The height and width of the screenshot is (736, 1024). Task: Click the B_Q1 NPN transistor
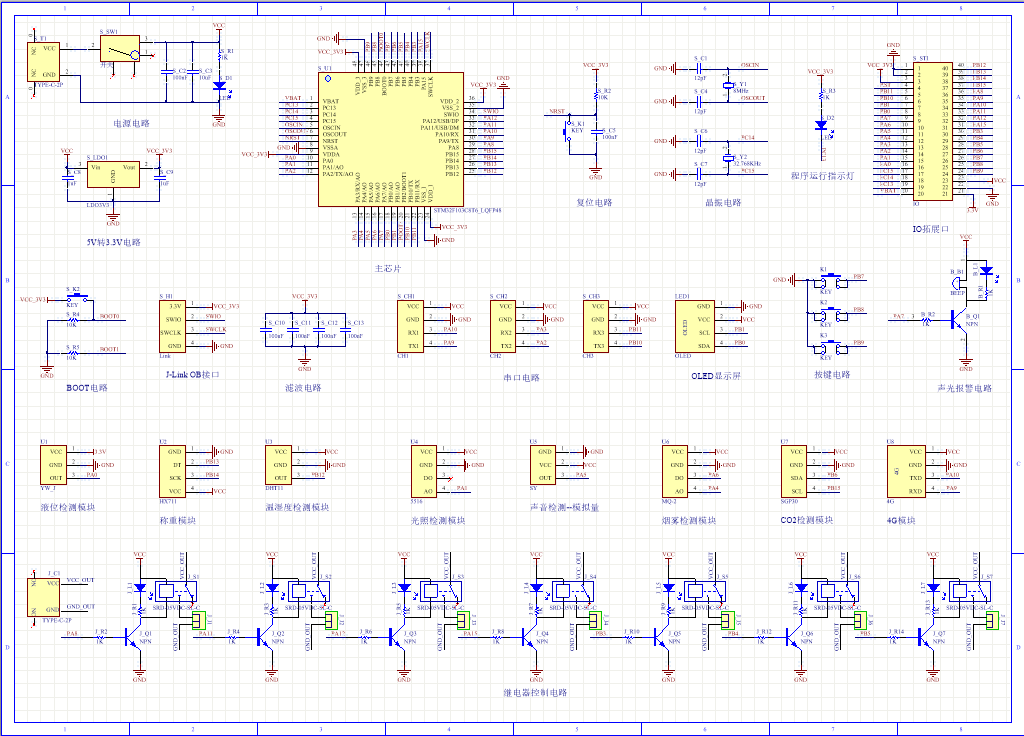(x=959, y=320)
